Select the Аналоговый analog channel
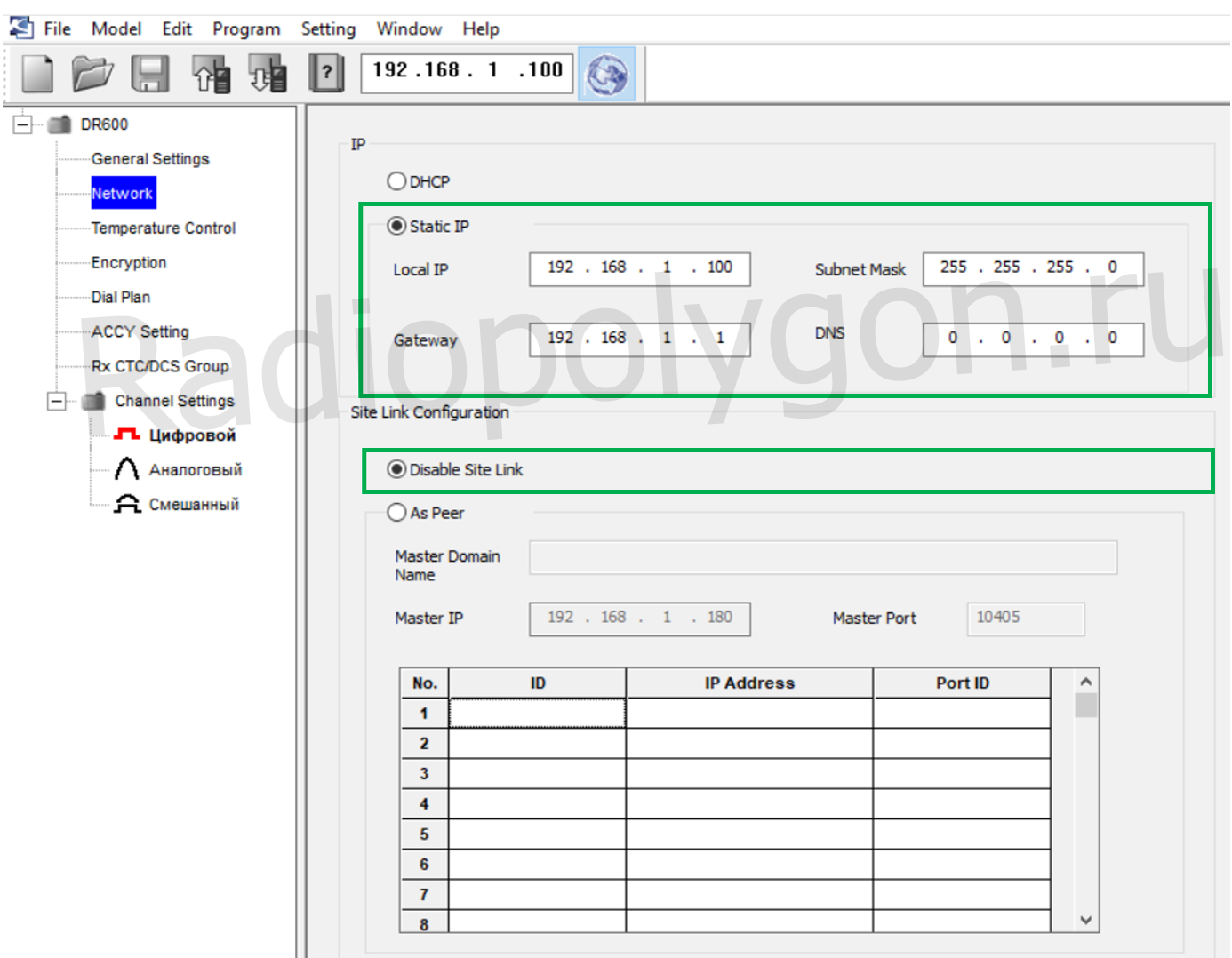The width and height of the screenshot is (1232, 958). [195, 470]
